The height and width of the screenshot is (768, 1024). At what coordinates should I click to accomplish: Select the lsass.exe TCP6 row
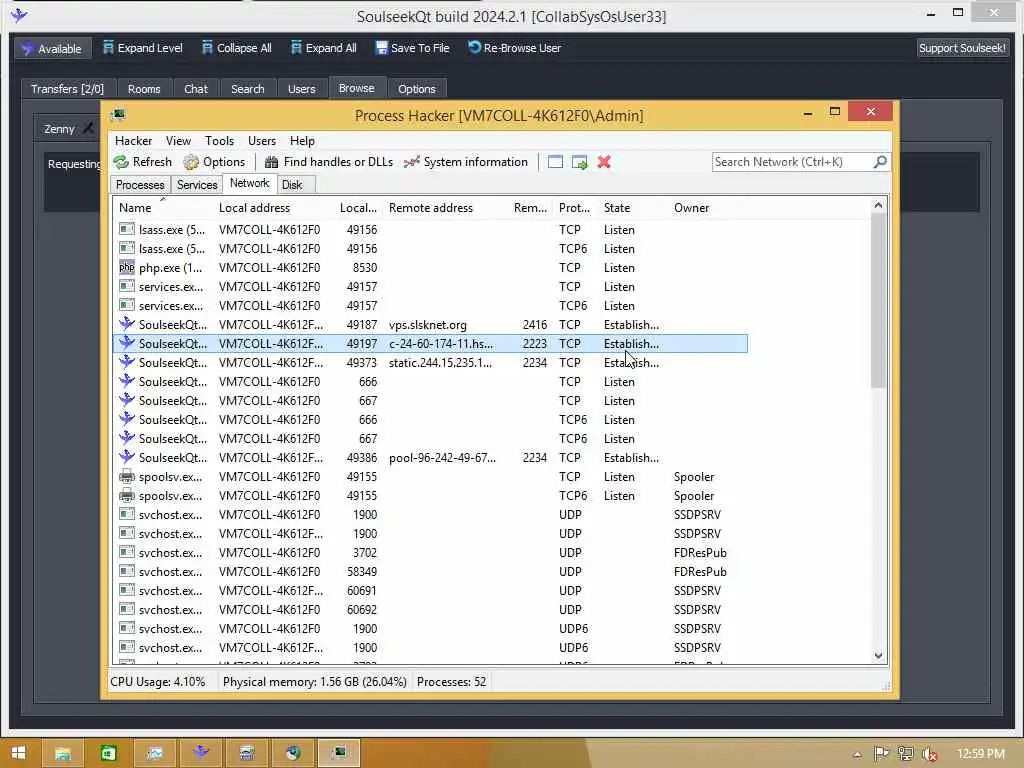coord(430,249)
